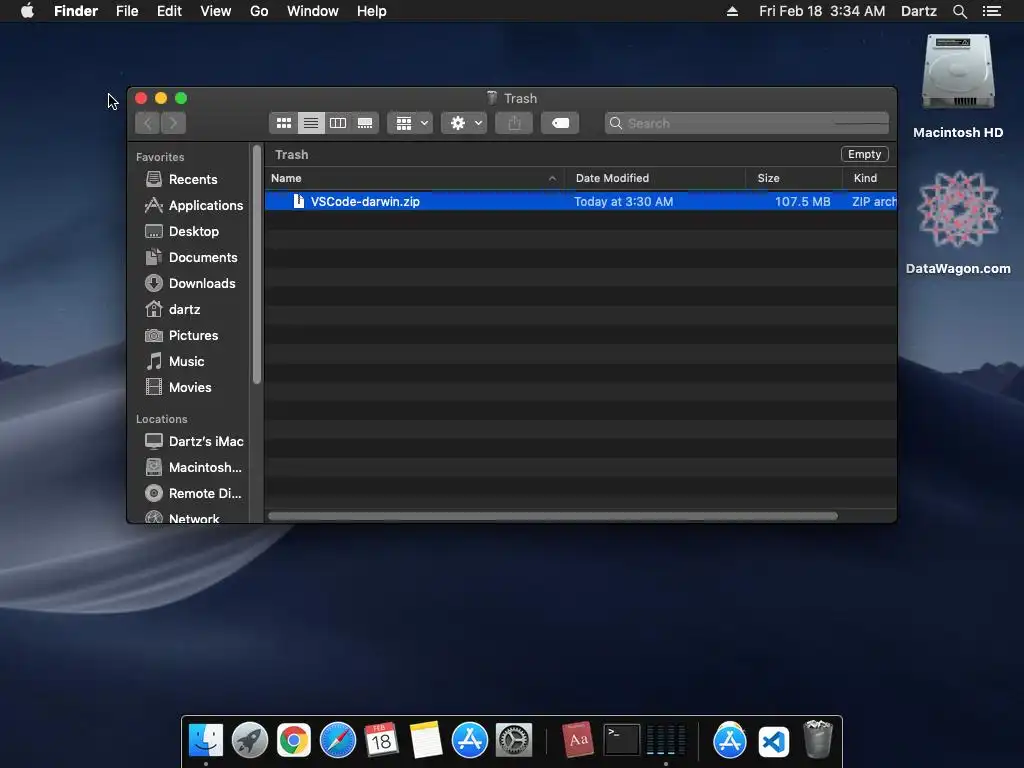Open System Preferences from the Dock
This screenshot has height=768, width=1024.
(x=514, y=741)
